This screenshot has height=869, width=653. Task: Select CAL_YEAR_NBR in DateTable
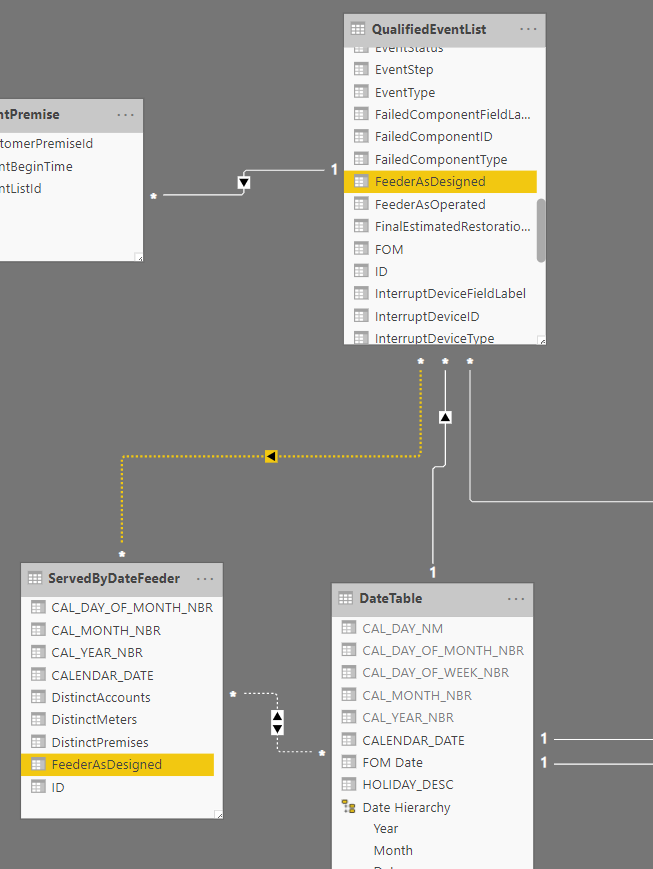click(x=408, y=718)
